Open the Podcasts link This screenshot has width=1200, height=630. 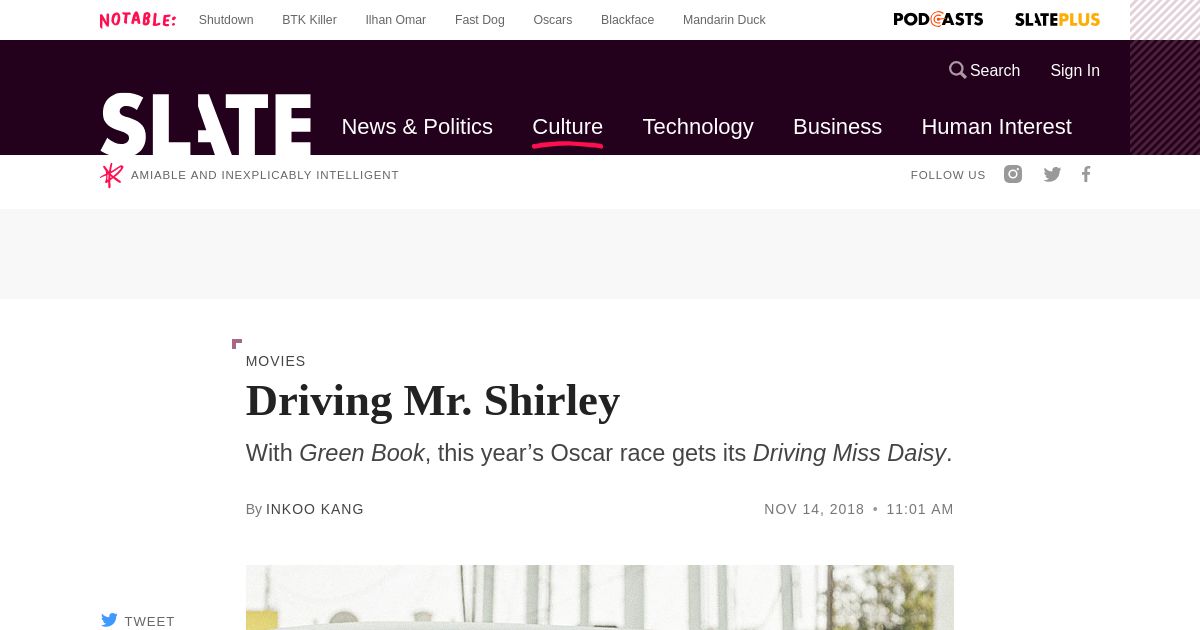coord(938,19)
